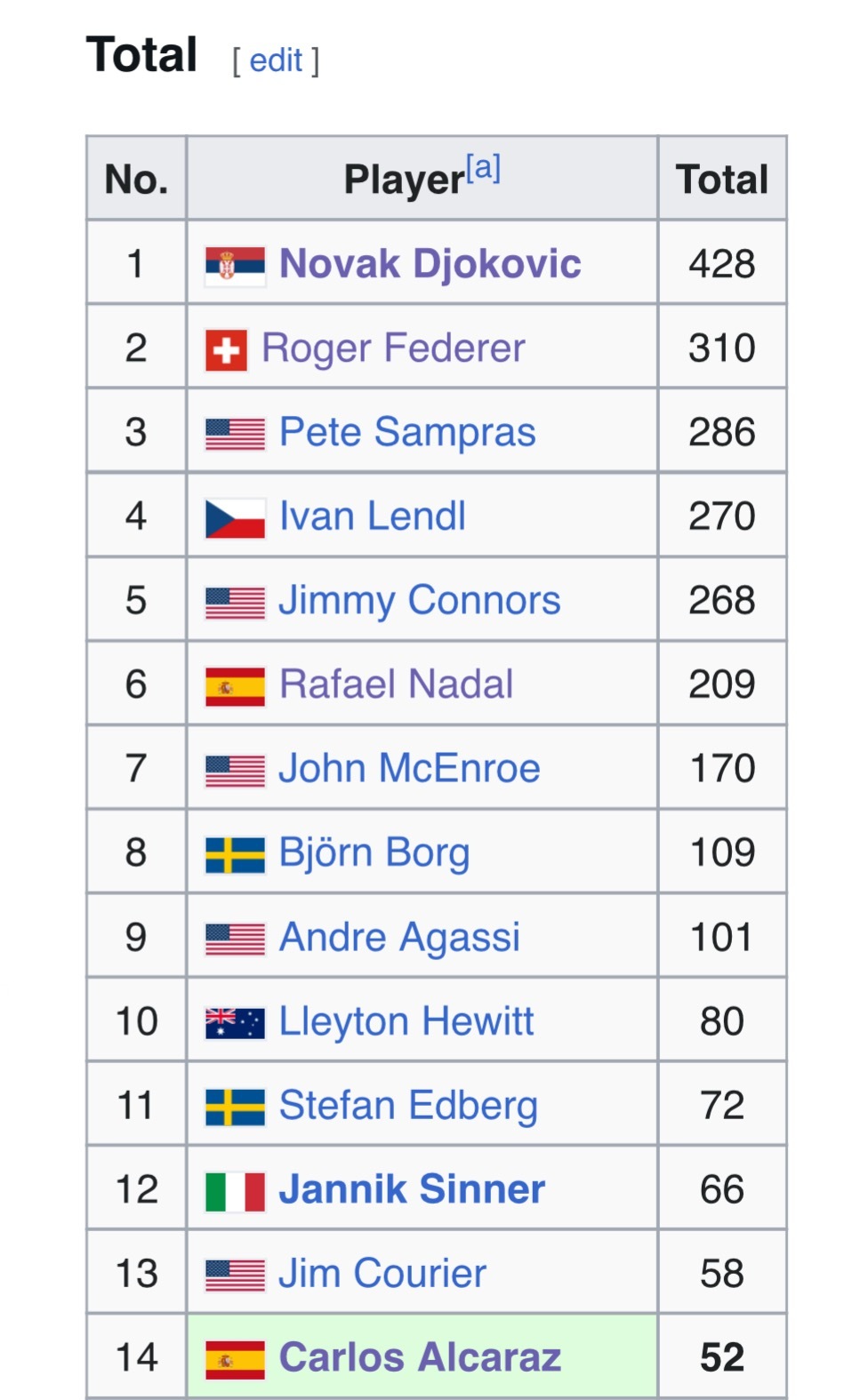
Task: Click the Italian flag beside Jannik Sinner
Action: coord(235,1190)
